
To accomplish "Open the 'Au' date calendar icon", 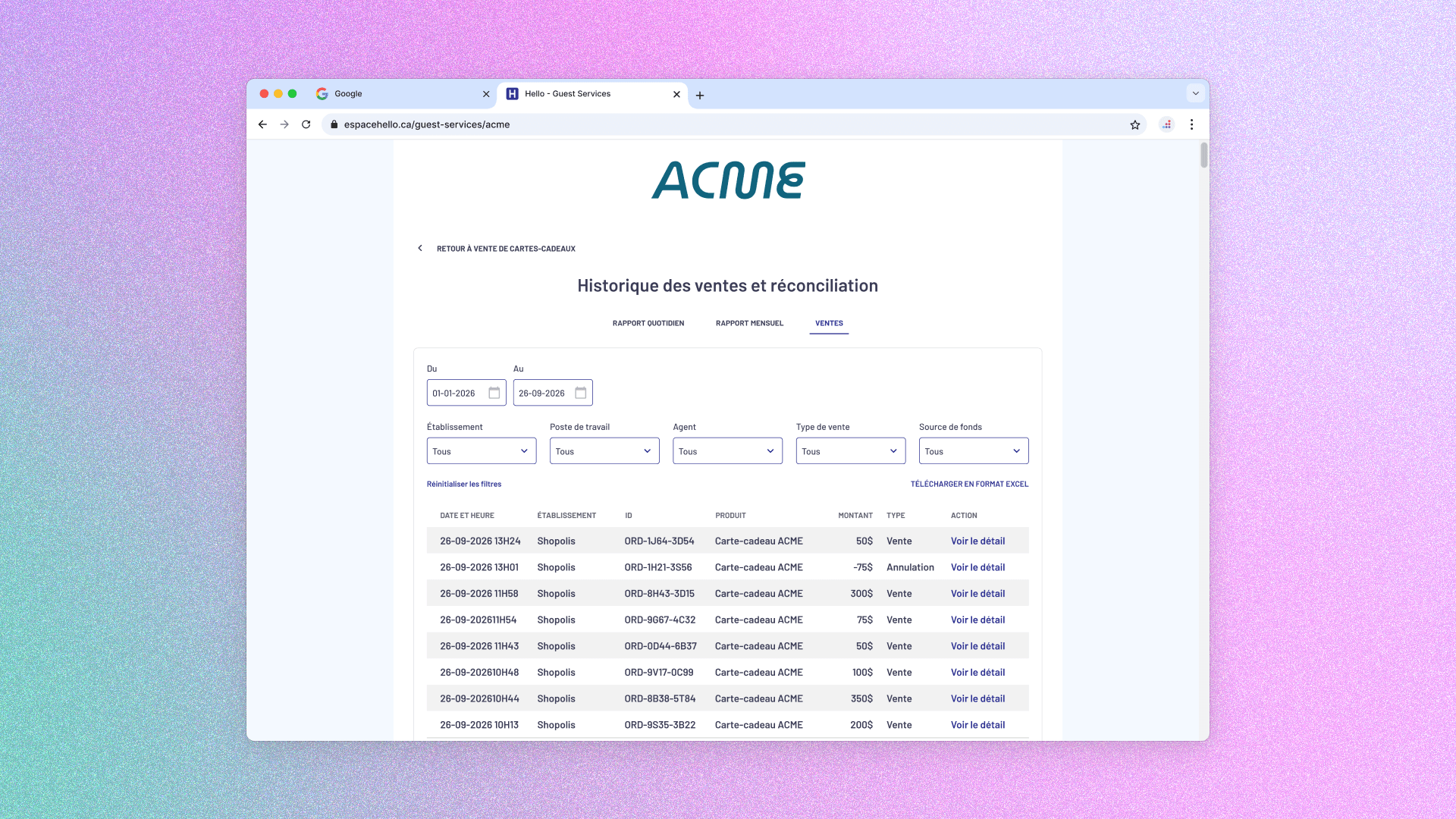I will tap(581, 393).
